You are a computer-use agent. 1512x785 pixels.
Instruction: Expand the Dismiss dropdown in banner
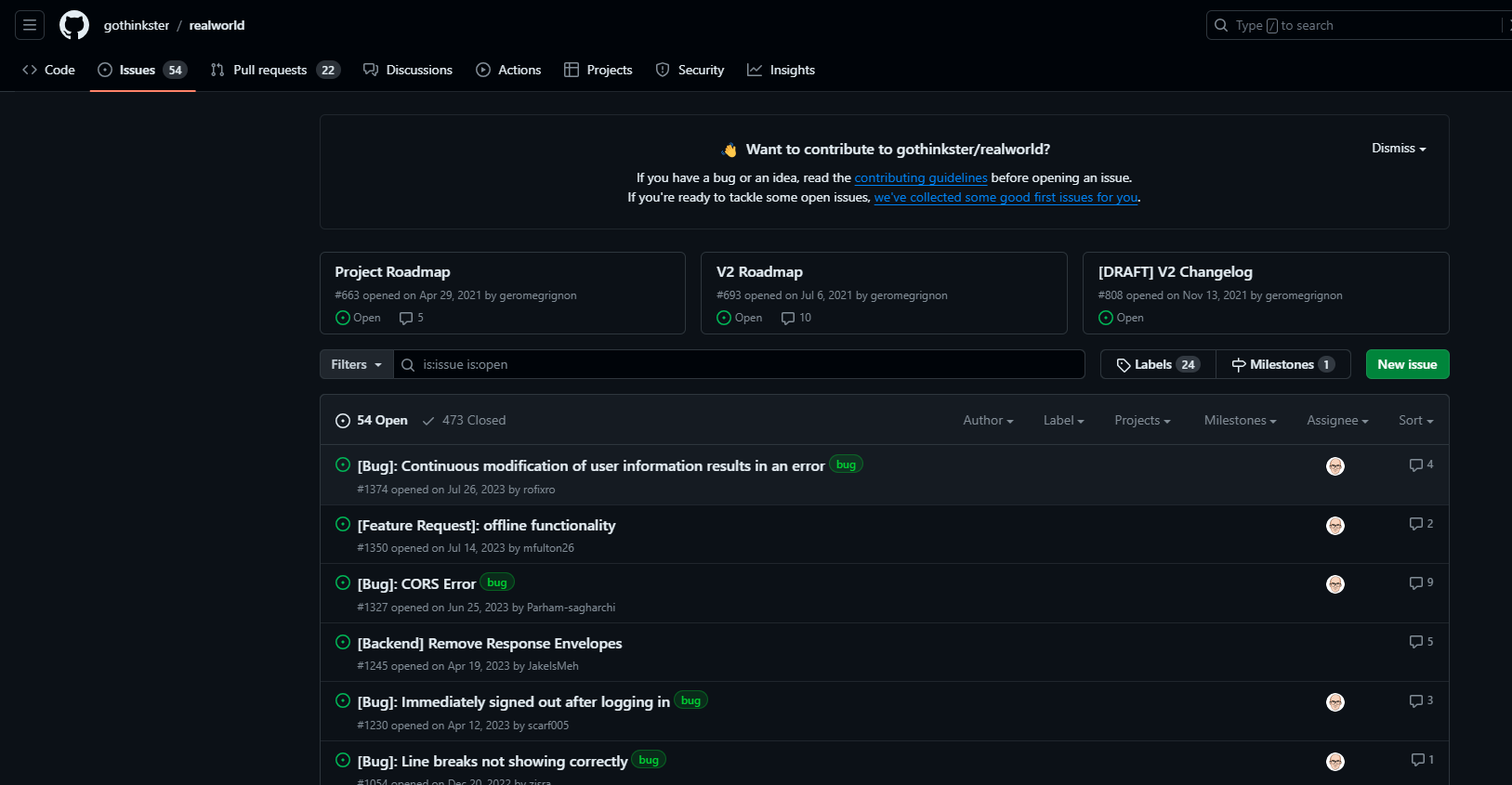click(x=1398, y=149)
